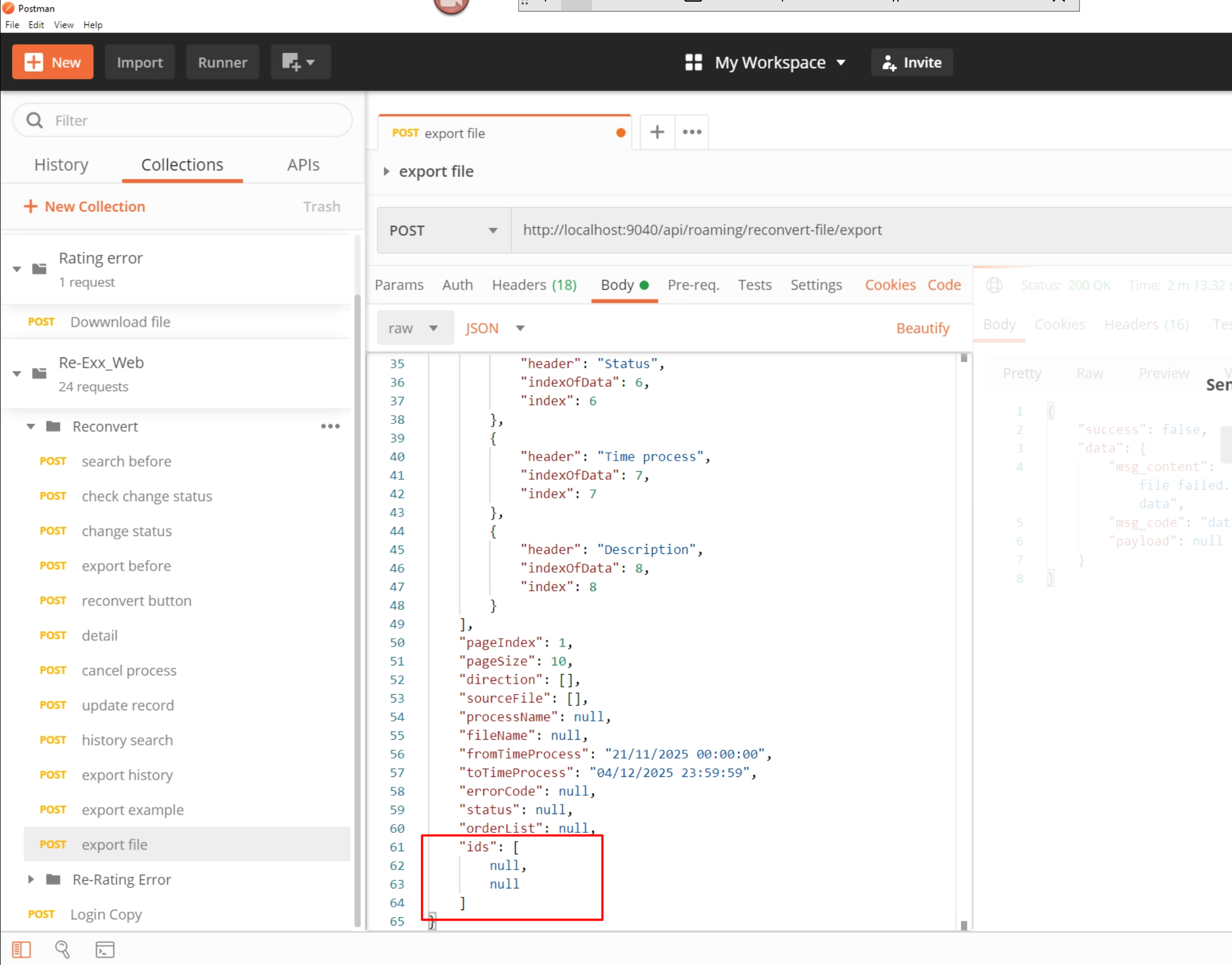Open the Headers (18) tab
Screen dimensions: 1232x965
[x=534, y=285]
